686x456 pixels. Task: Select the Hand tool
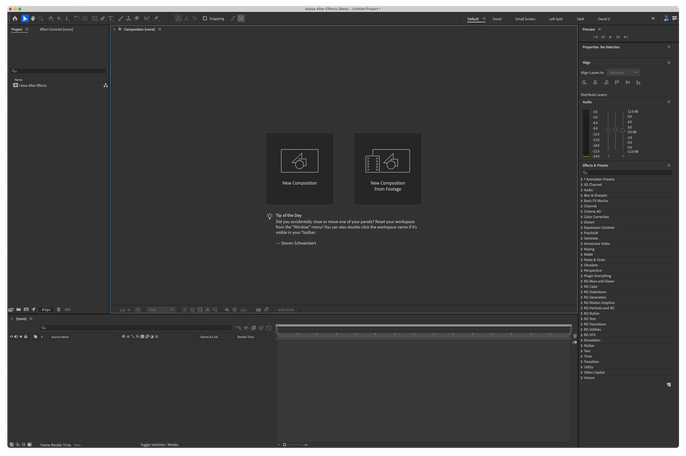pos(33,18)
